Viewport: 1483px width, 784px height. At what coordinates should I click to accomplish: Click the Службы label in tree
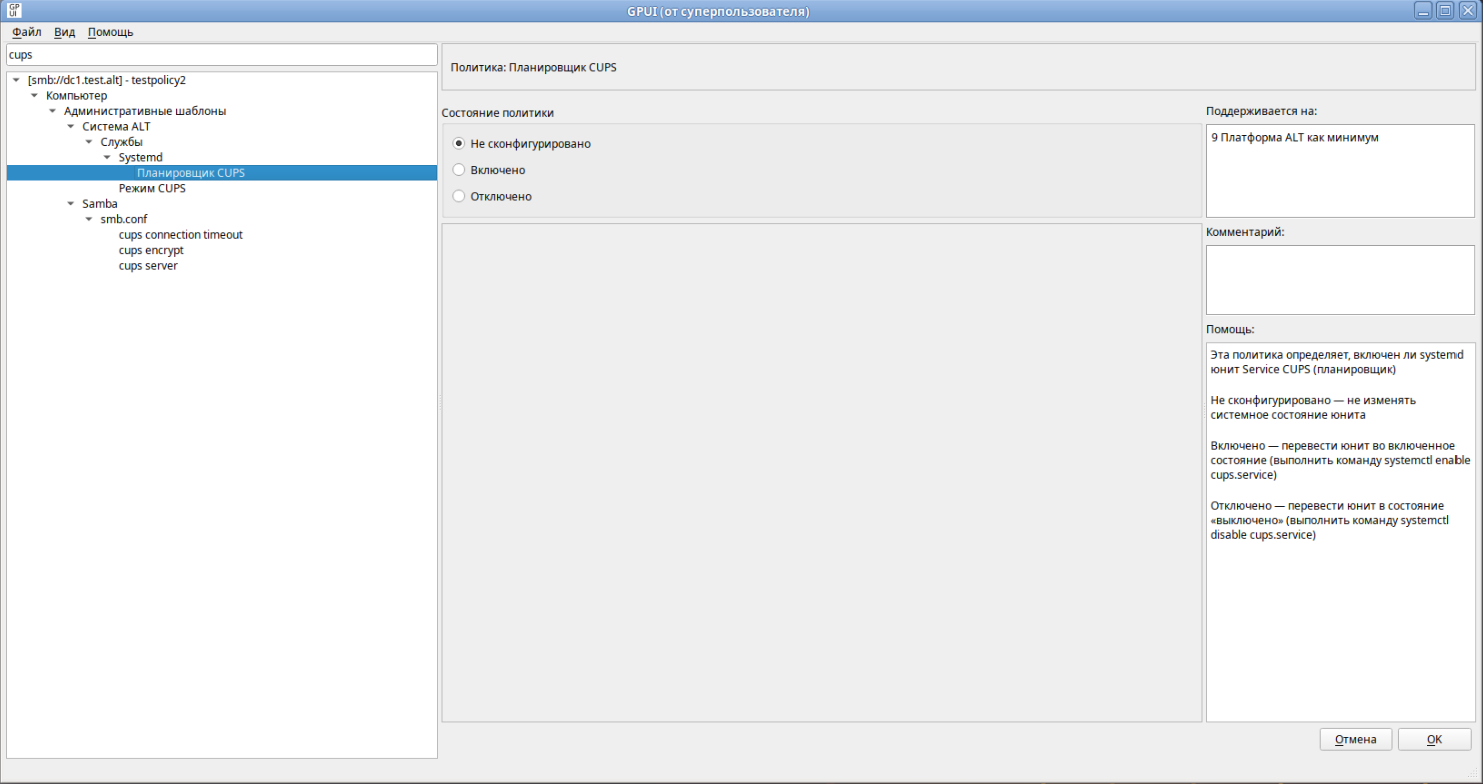tap(121, 142)
